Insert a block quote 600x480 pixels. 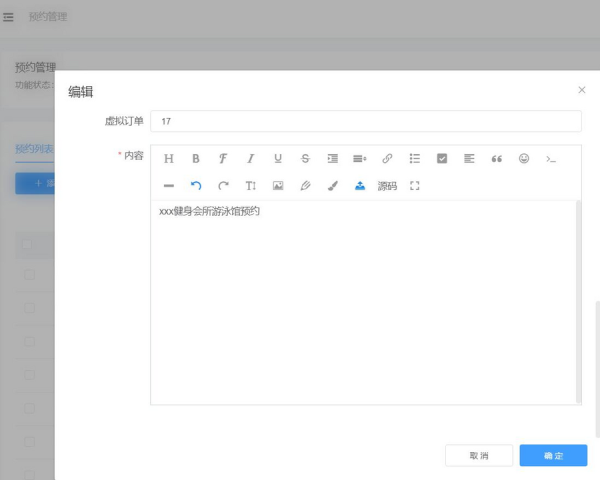[x=497, y=158]
